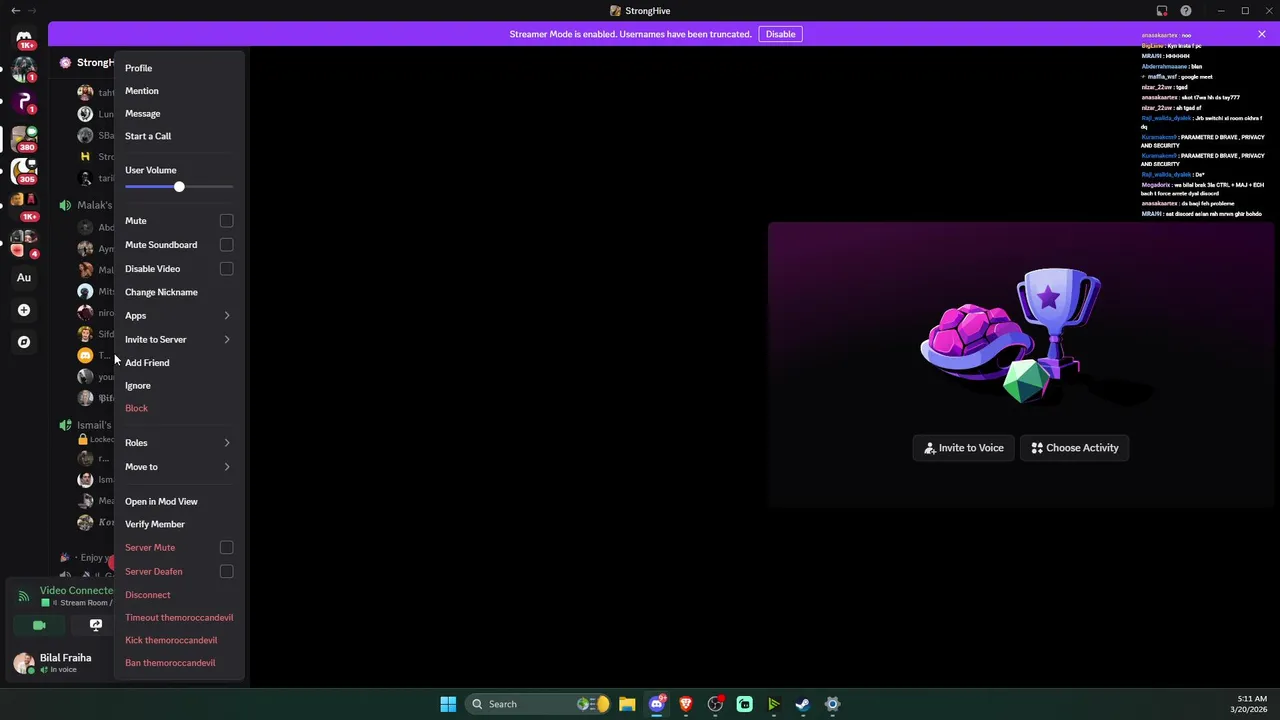Viewport: 1280px width, 720px height.
Task: Click Video Connected status text
Action: point(77,590)
